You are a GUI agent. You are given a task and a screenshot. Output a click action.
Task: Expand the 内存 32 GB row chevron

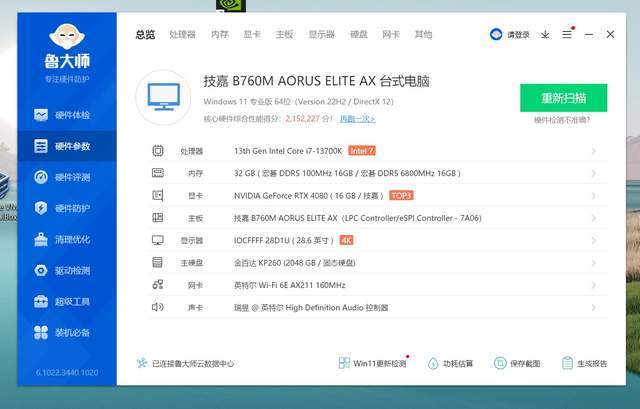[x=593, y=173]
